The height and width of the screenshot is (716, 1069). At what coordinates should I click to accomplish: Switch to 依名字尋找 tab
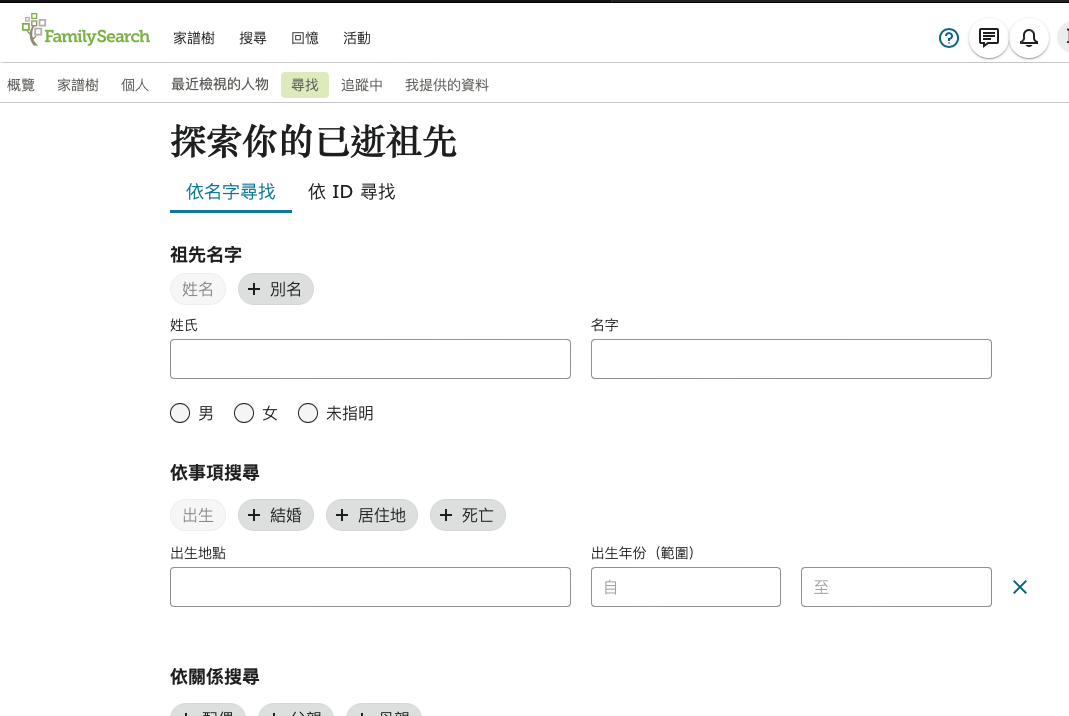[x=230, y=192]
